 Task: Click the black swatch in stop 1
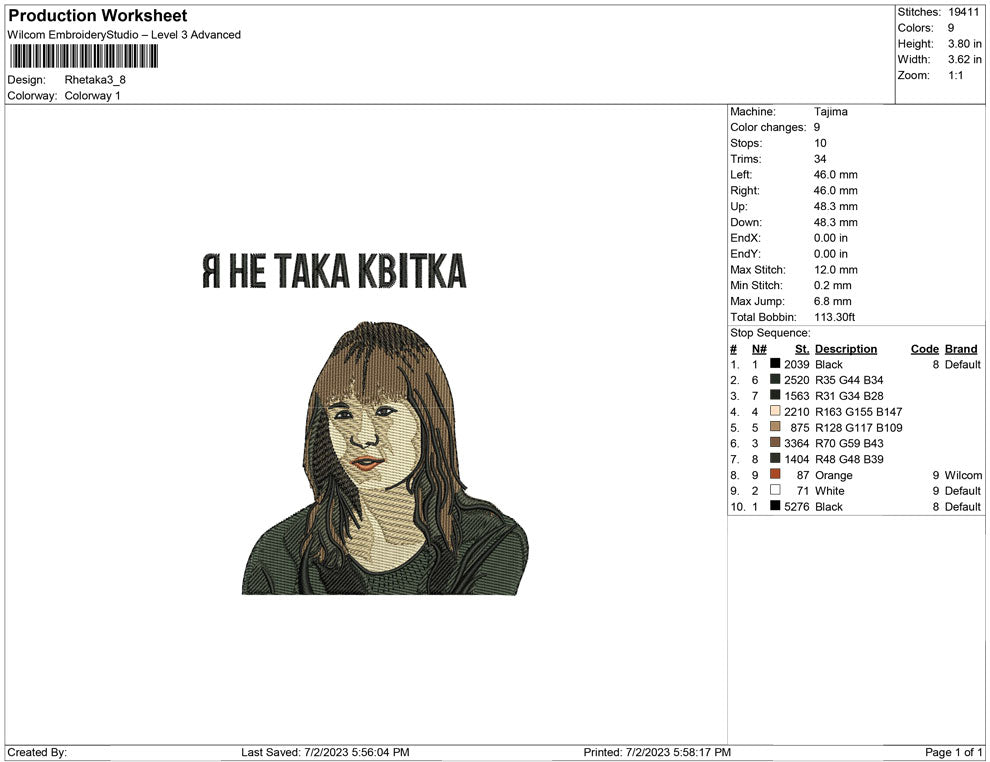[x=775, y=365]
